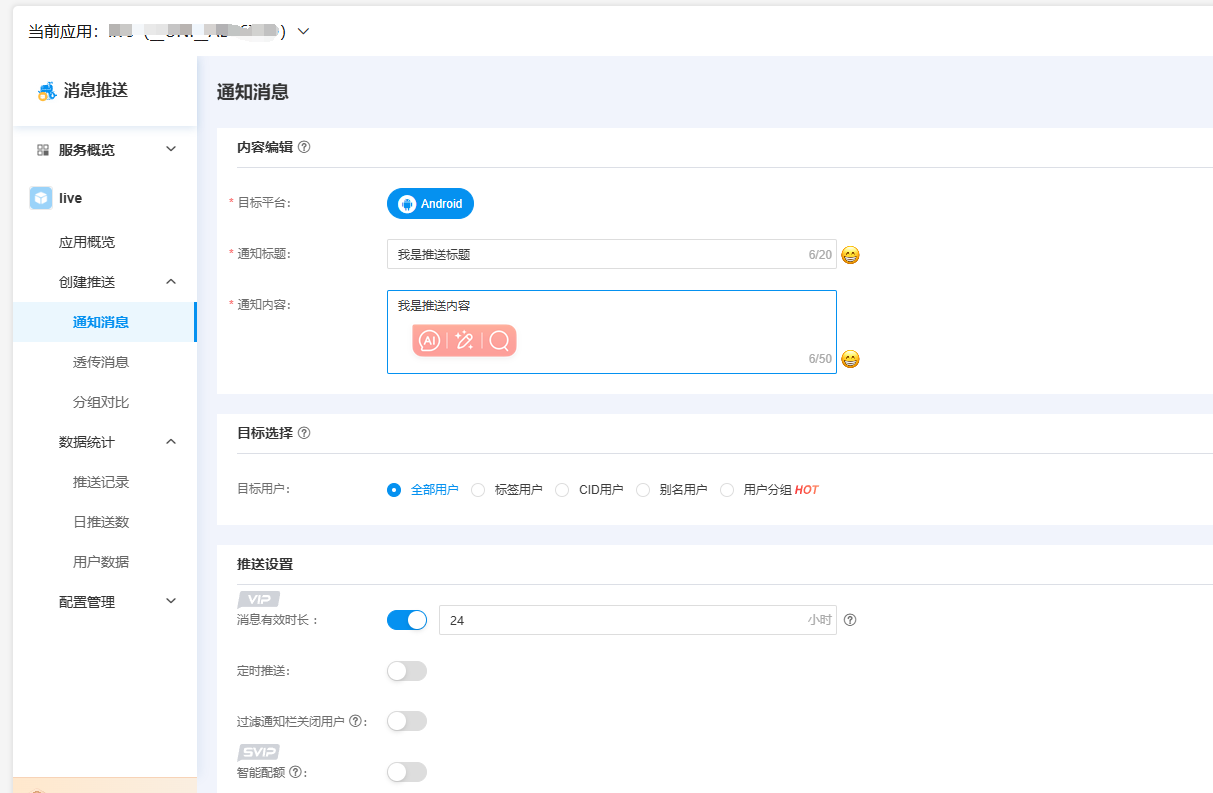The height and width of the screenshot is (793, 1213).
Task: Open the 当前应用 application dropdown
Action: click(x=303, y=31)
